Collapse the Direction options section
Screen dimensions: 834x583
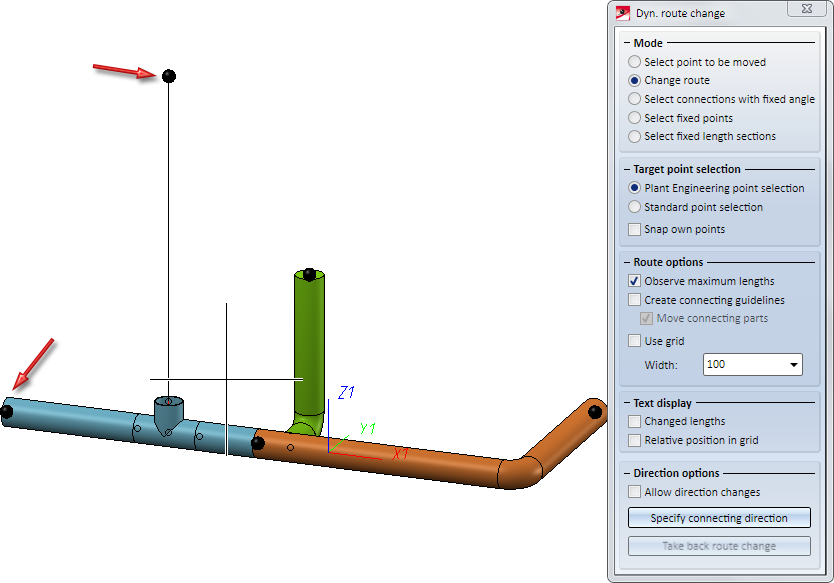tap(627, 473)
